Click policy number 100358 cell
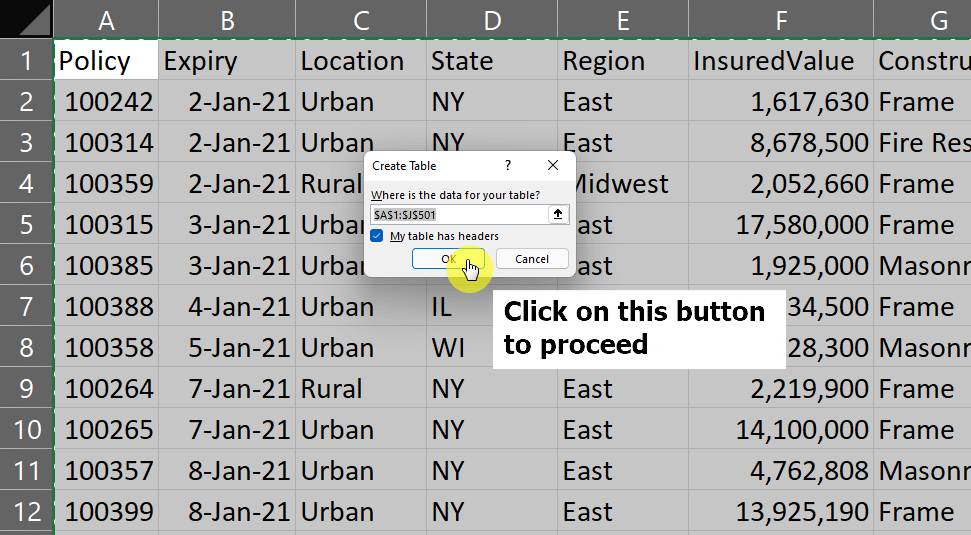 (106, 347)
